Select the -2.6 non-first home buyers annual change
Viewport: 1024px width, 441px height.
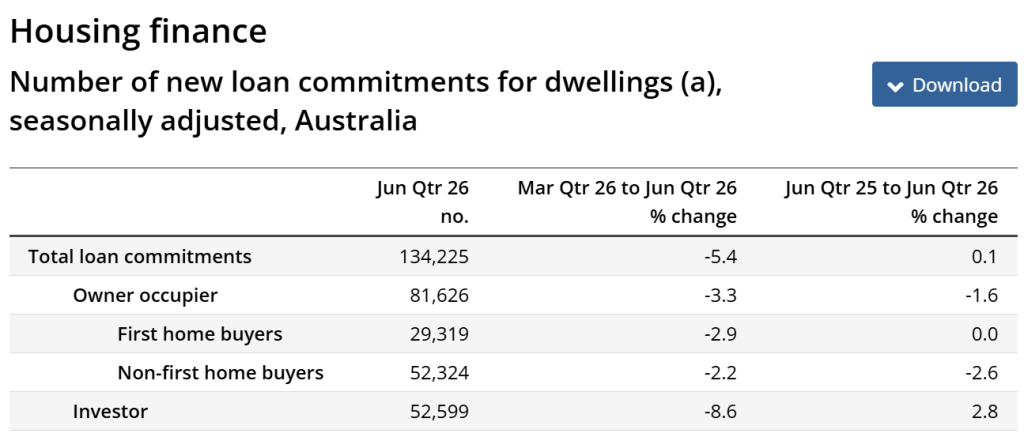coord(983,372)
